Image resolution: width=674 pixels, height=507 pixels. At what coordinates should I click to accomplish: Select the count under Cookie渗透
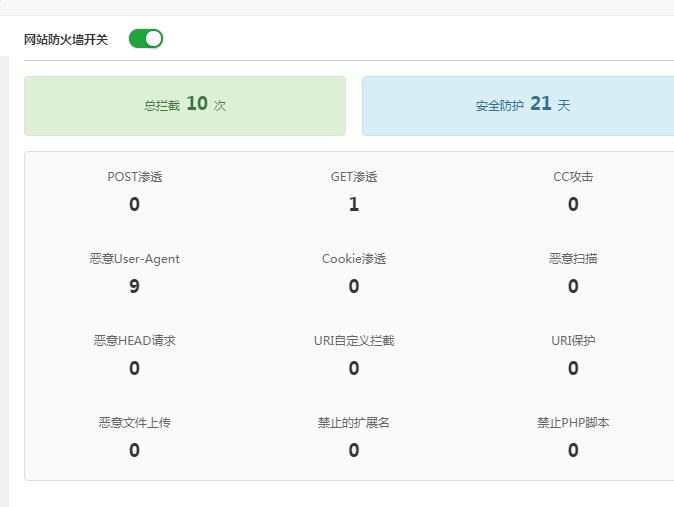(x=354, y=286)
